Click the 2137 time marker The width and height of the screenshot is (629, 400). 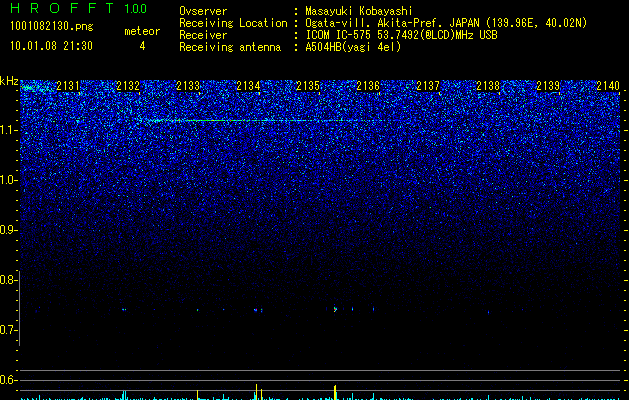pyautogui.click(x=428, y=86)
